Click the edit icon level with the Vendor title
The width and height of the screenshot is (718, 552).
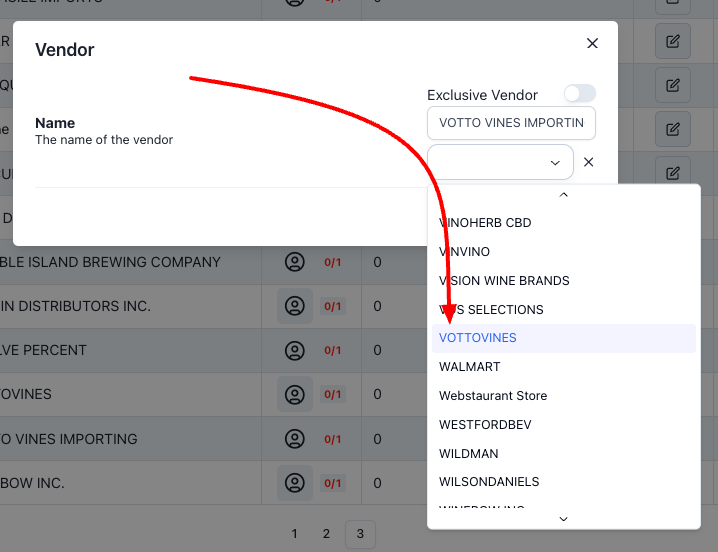pos(673,41)
